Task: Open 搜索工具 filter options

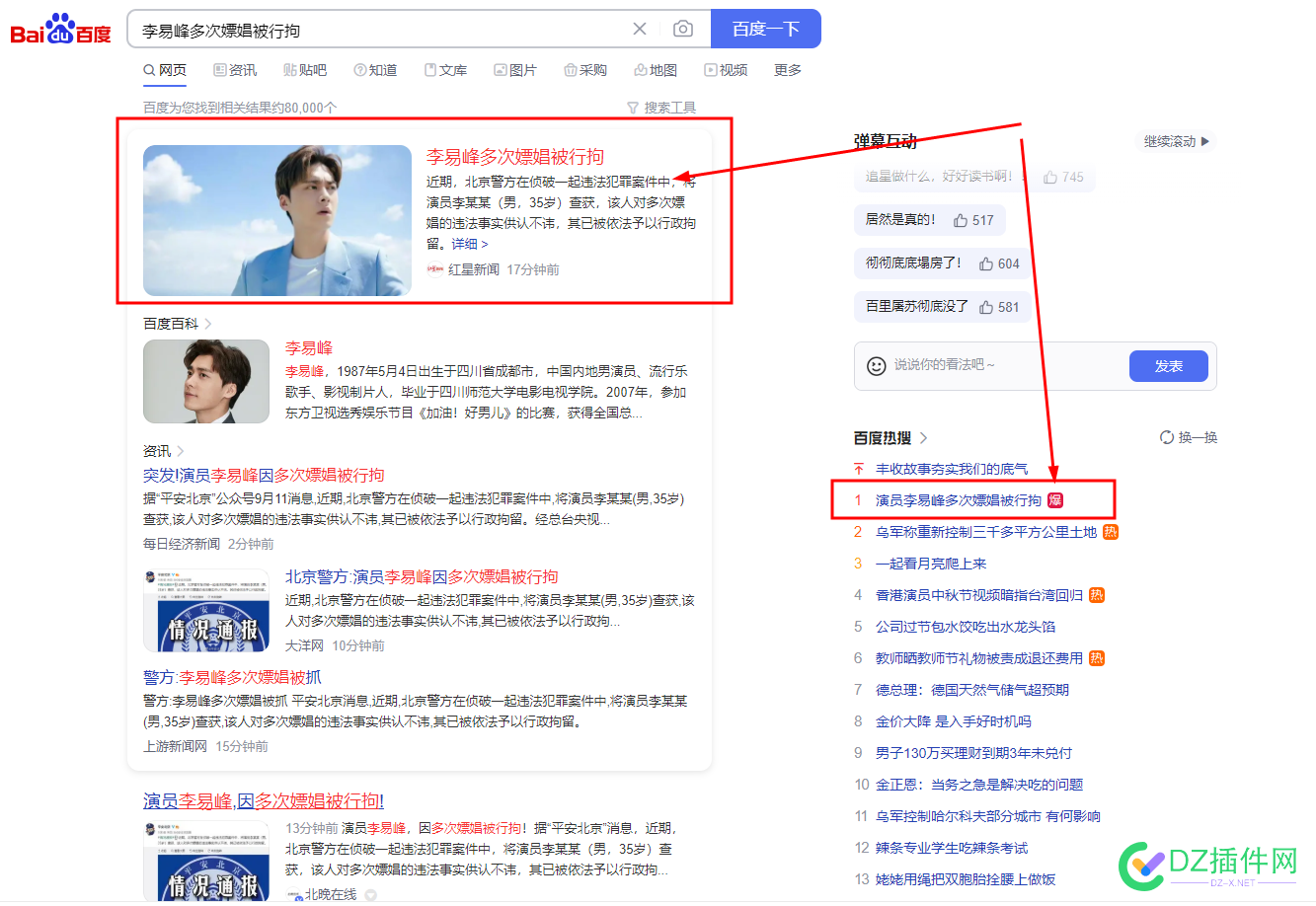Action: point(661,108)
